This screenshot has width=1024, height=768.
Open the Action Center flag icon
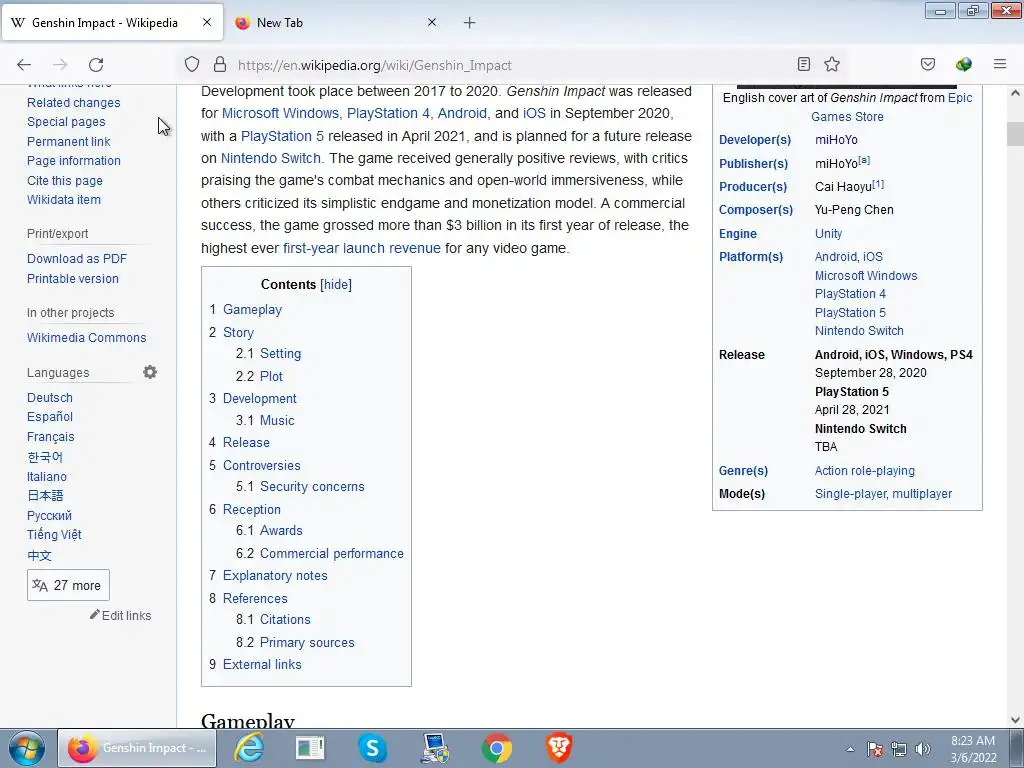(875, 749)
